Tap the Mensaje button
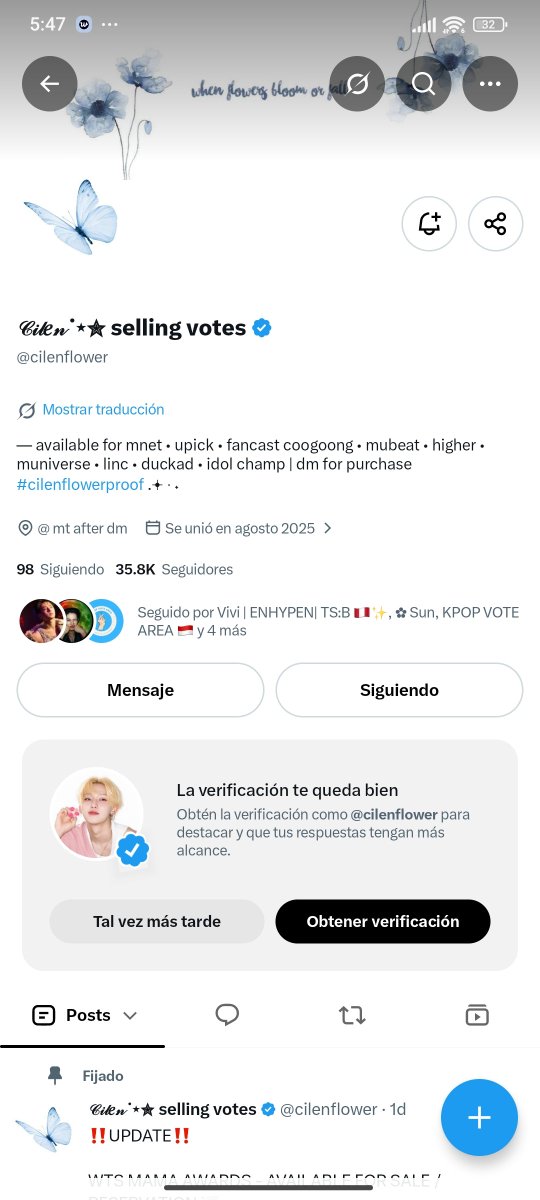This screenshot has width=540, height=1200. pos(140,690)
